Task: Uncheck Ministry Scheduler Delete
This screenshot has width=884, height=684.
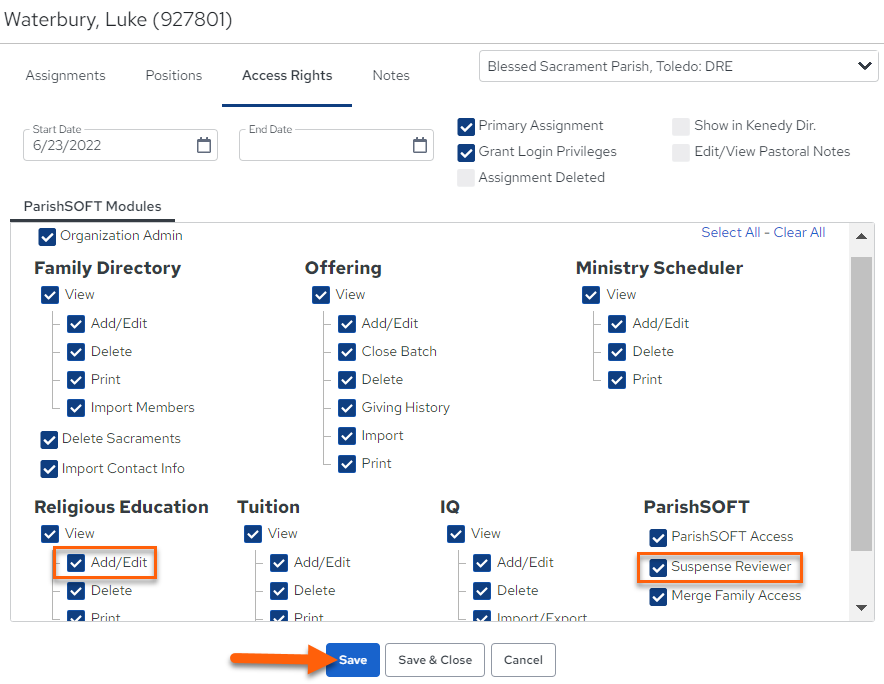Action: pos(617,352)
